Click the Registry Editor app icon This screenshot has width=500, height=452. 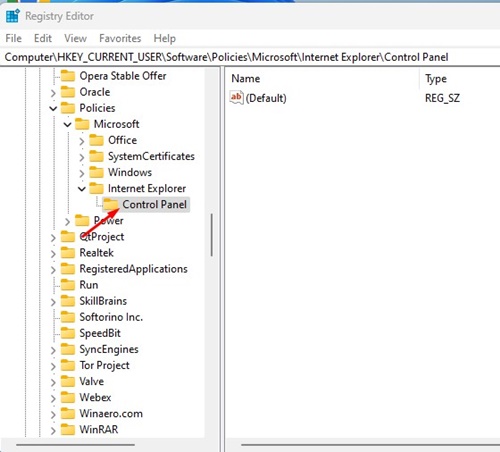(13, 16)
